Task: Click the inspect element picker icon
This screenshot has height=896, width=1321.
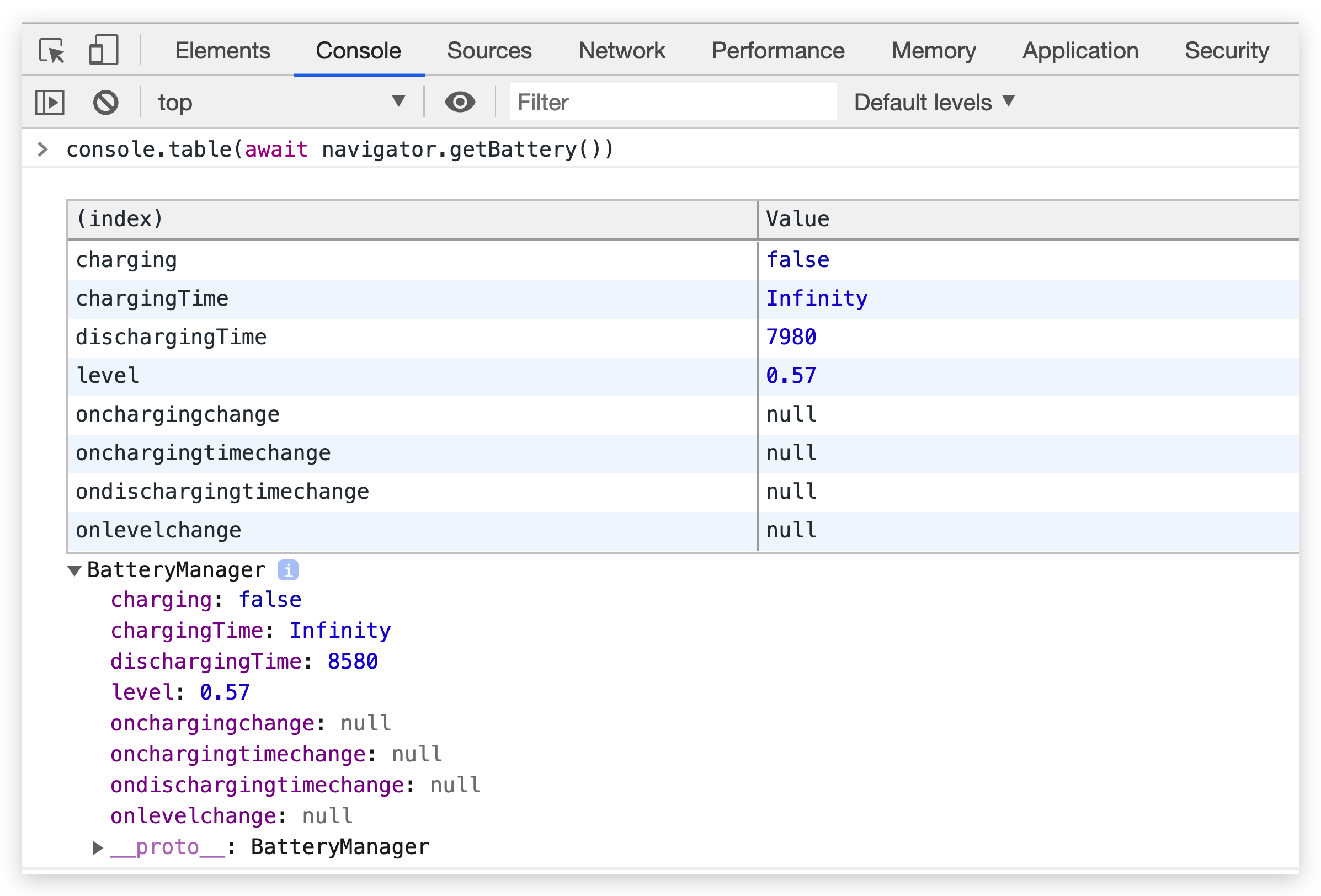Action: [x=52, y=51]
